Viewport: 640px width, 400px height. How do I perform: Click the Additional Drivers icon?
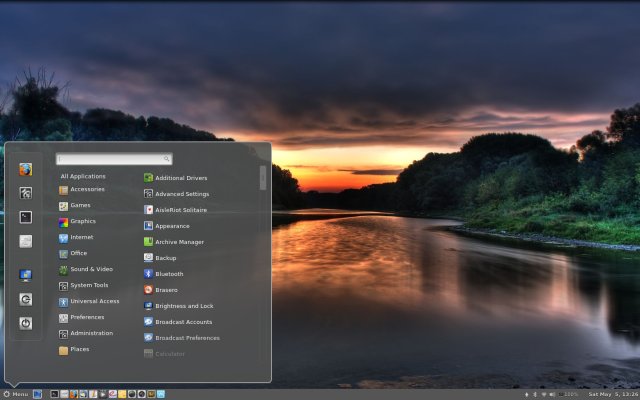point(149,178)
